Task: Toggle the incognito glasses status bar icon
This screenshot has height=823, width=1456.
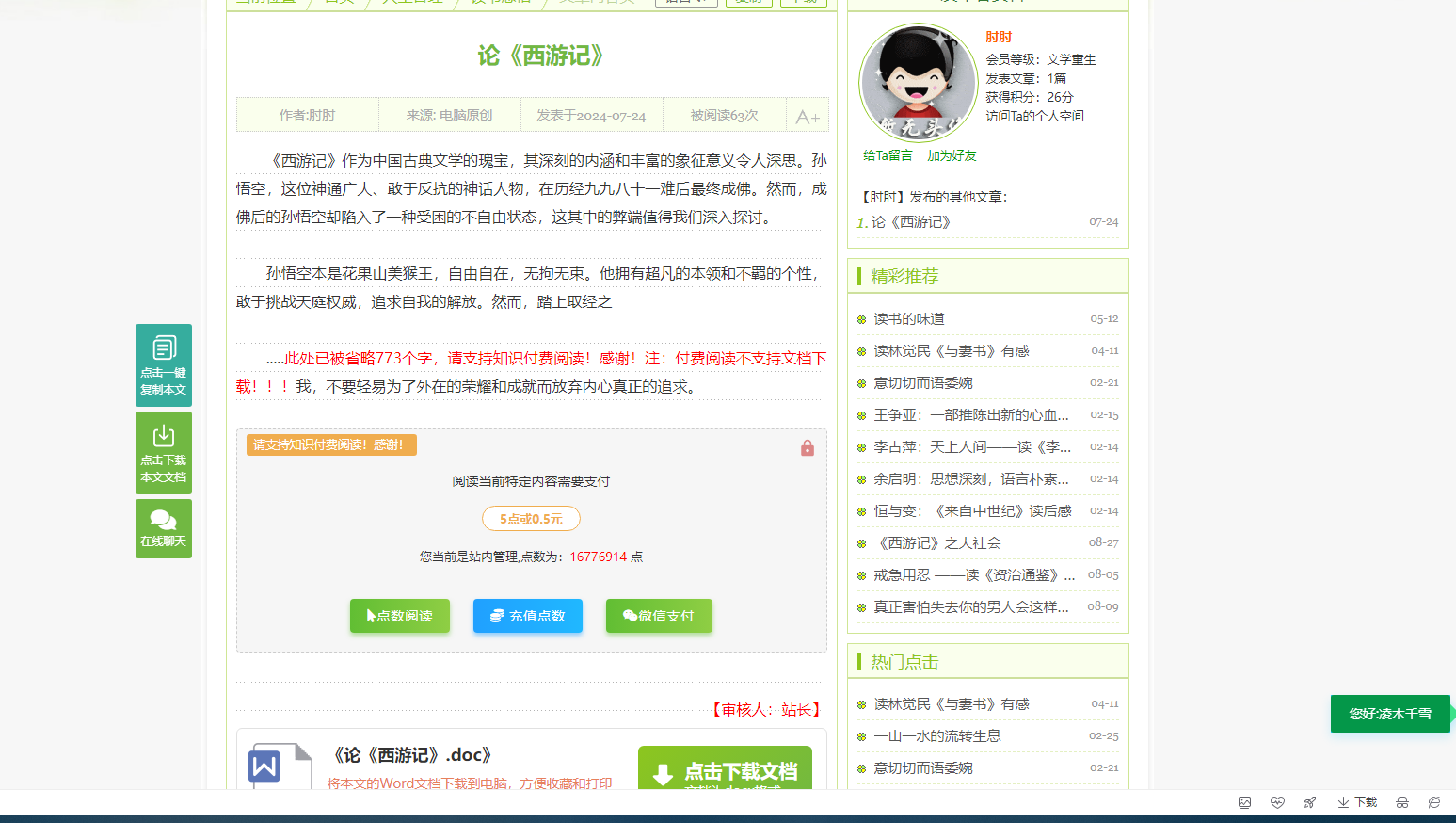Action: pos(1402,802)
